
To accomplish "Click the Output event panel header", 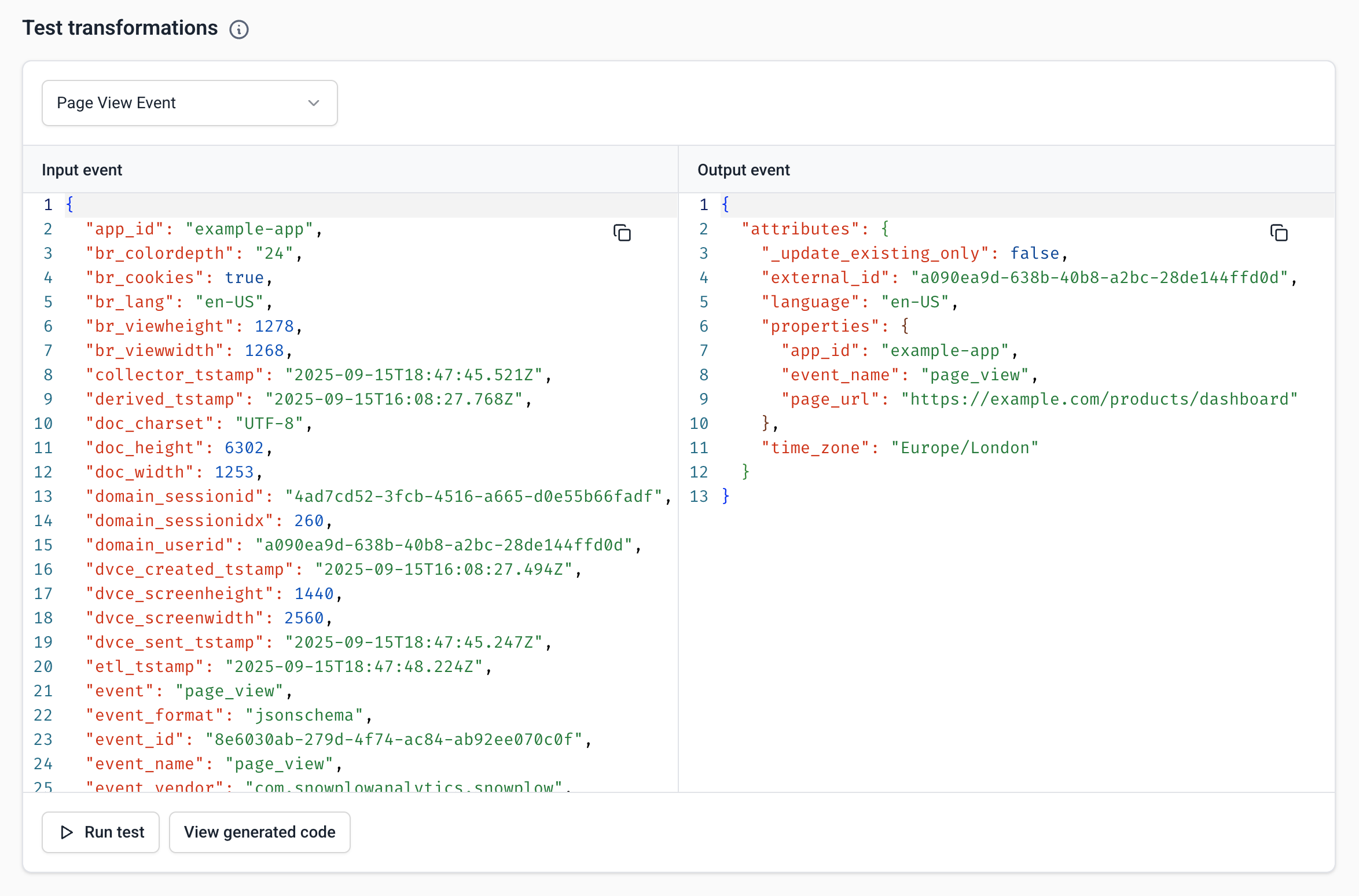I will tap(743, 170).
